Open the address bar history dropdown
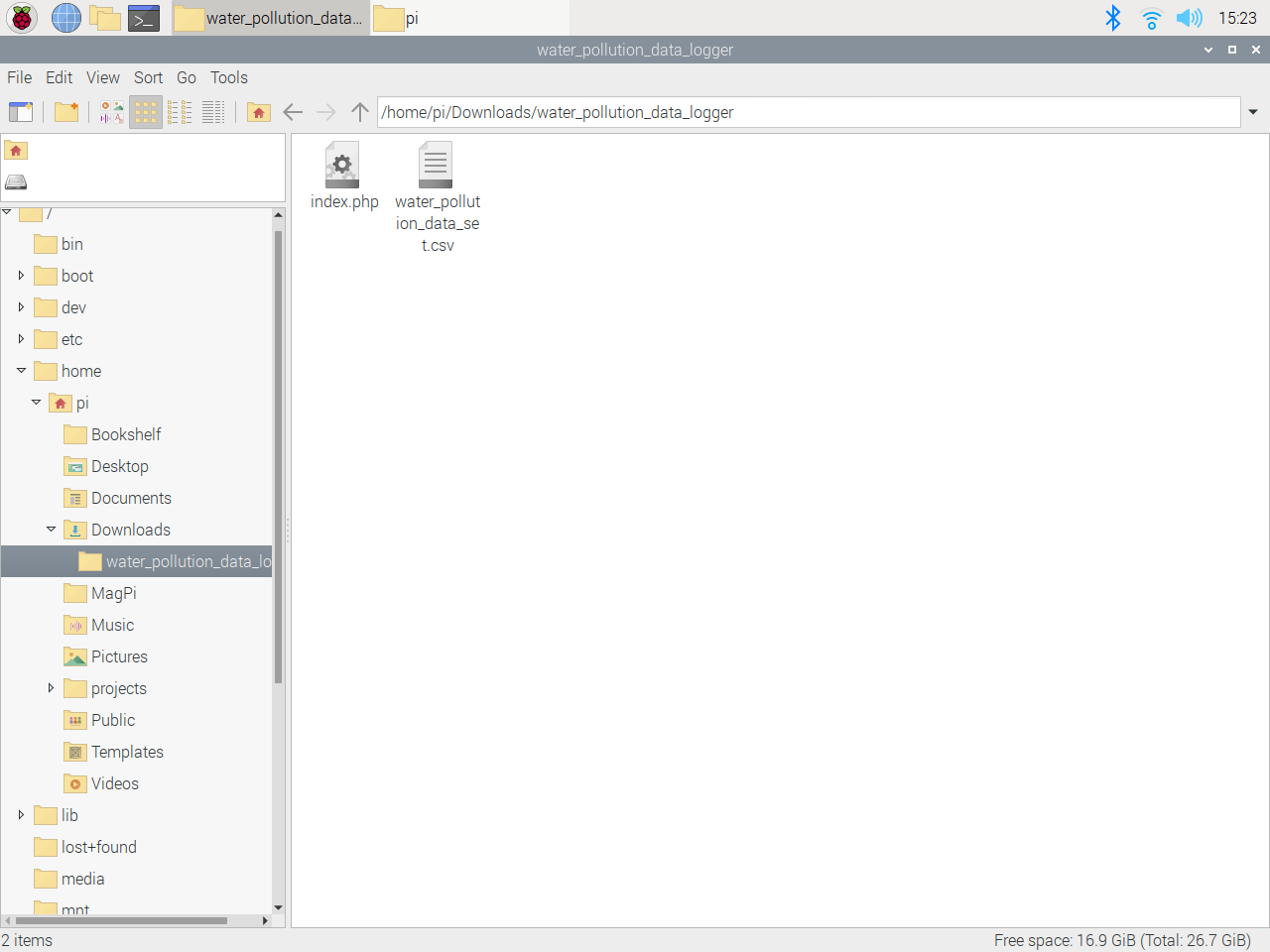Viewport: 1270px width, 952px height. [1252, 112]
